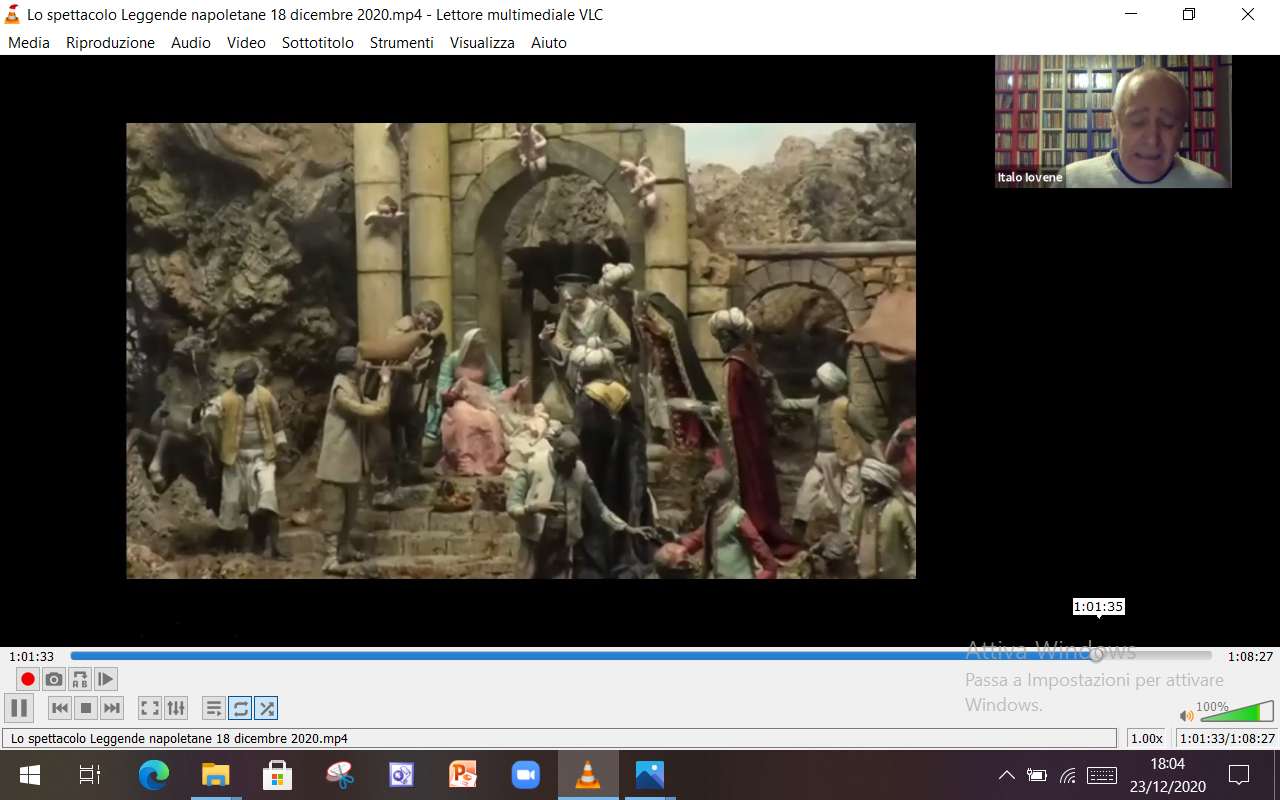Show hidden system tray icons
Image resolution: width=1280 pixels, height=800 pixels.
1007,775
